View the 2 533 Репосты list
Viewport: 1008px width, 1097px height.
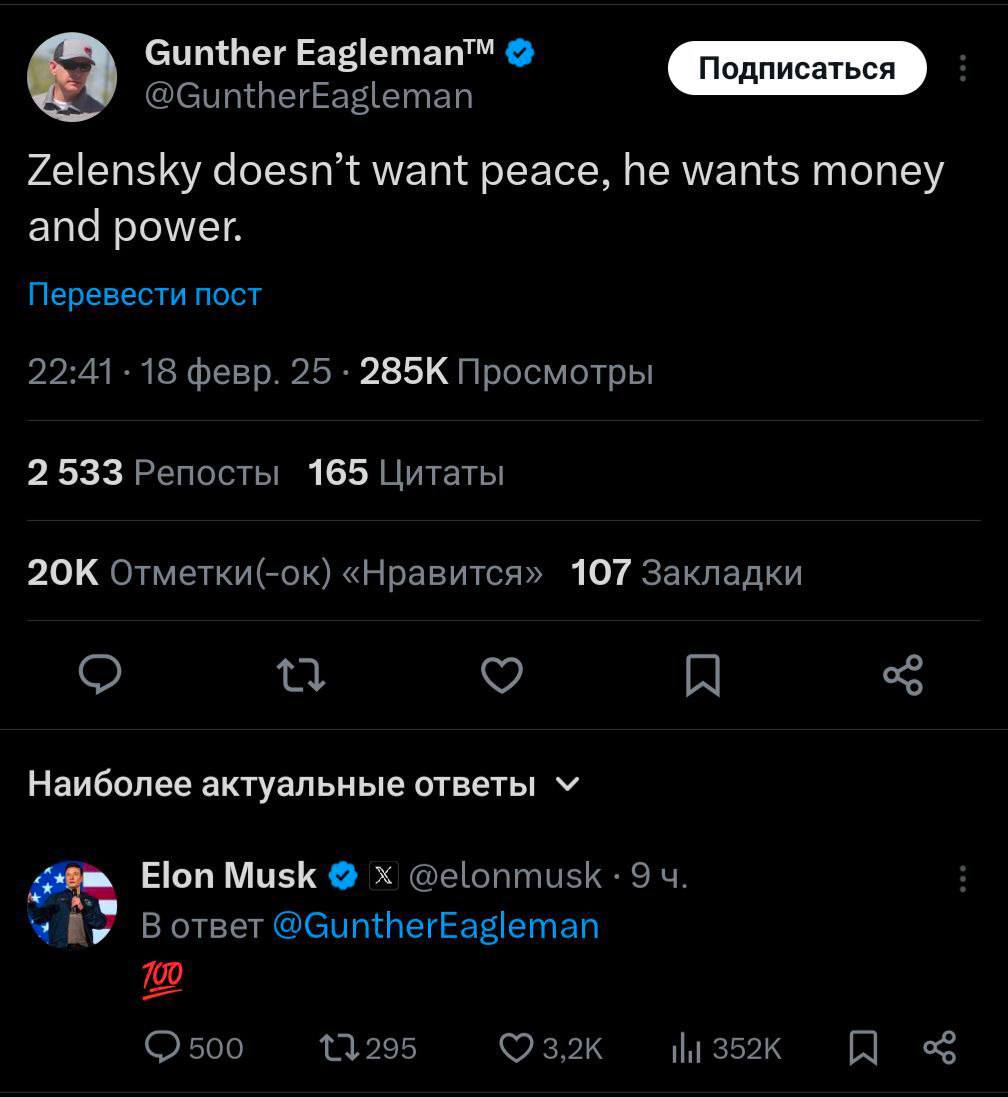153,472
